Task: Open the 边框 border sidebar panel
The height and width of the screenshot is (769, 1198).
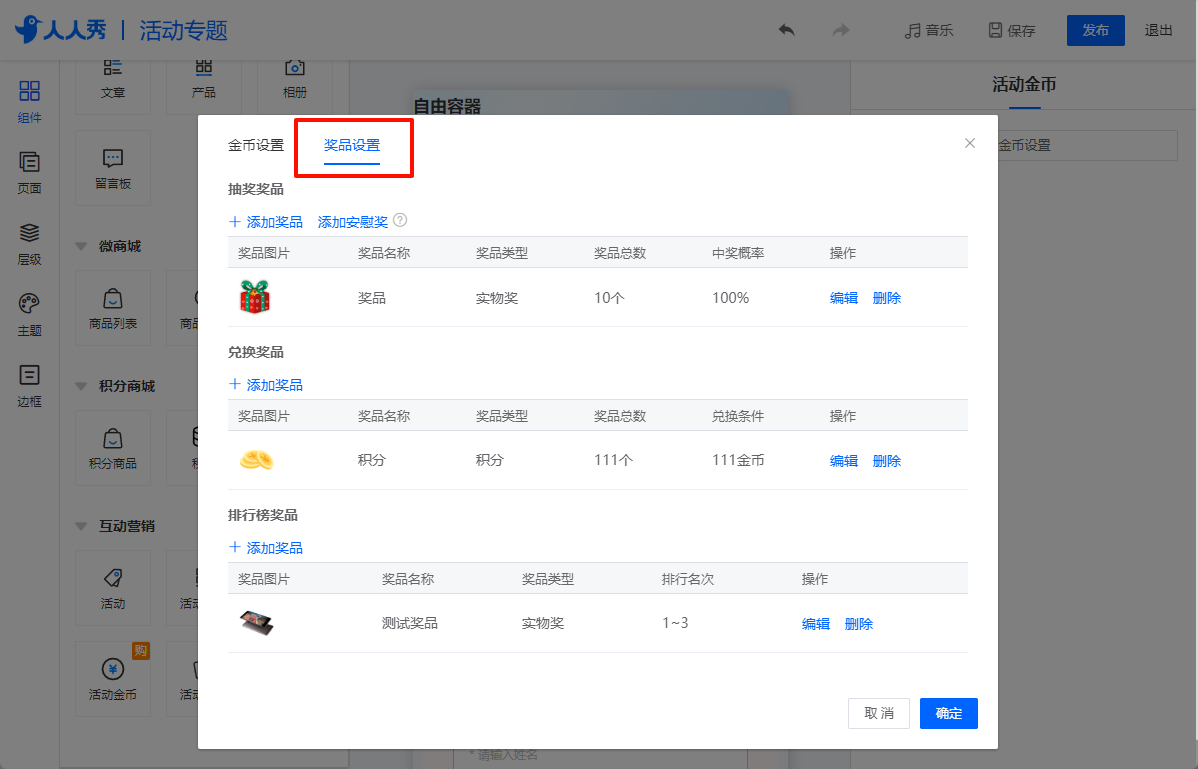Action: pos(29,386)
